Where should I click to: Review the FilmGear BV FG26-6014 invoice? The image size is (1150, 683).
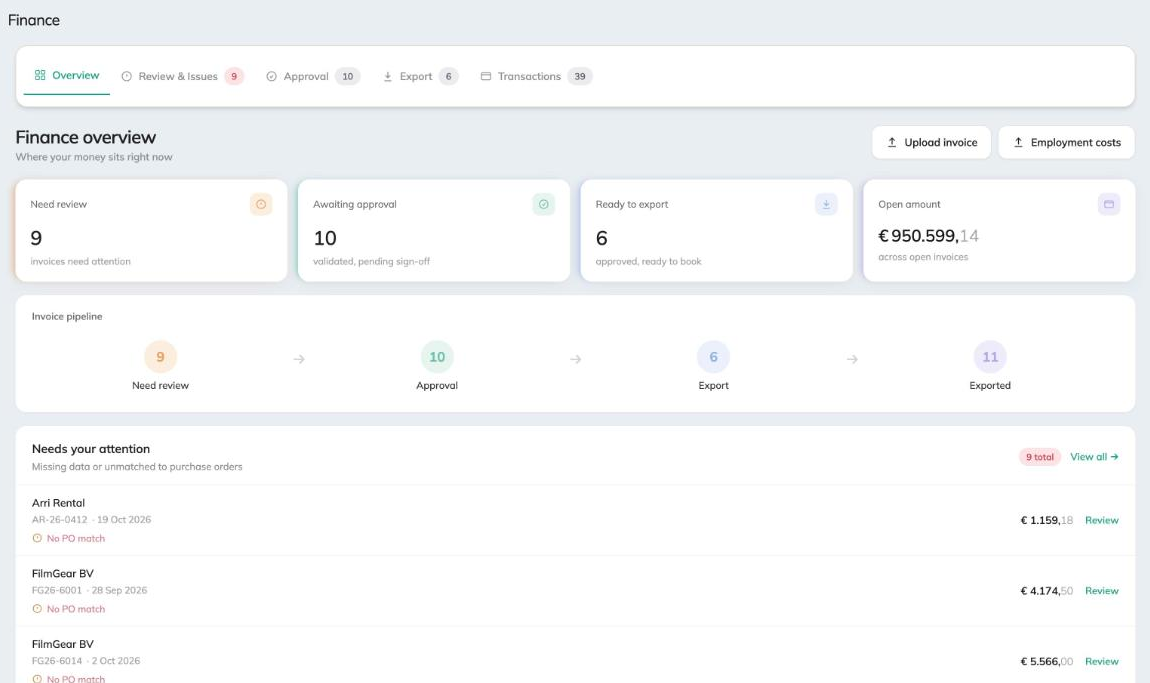click(x=1102, y=661)
